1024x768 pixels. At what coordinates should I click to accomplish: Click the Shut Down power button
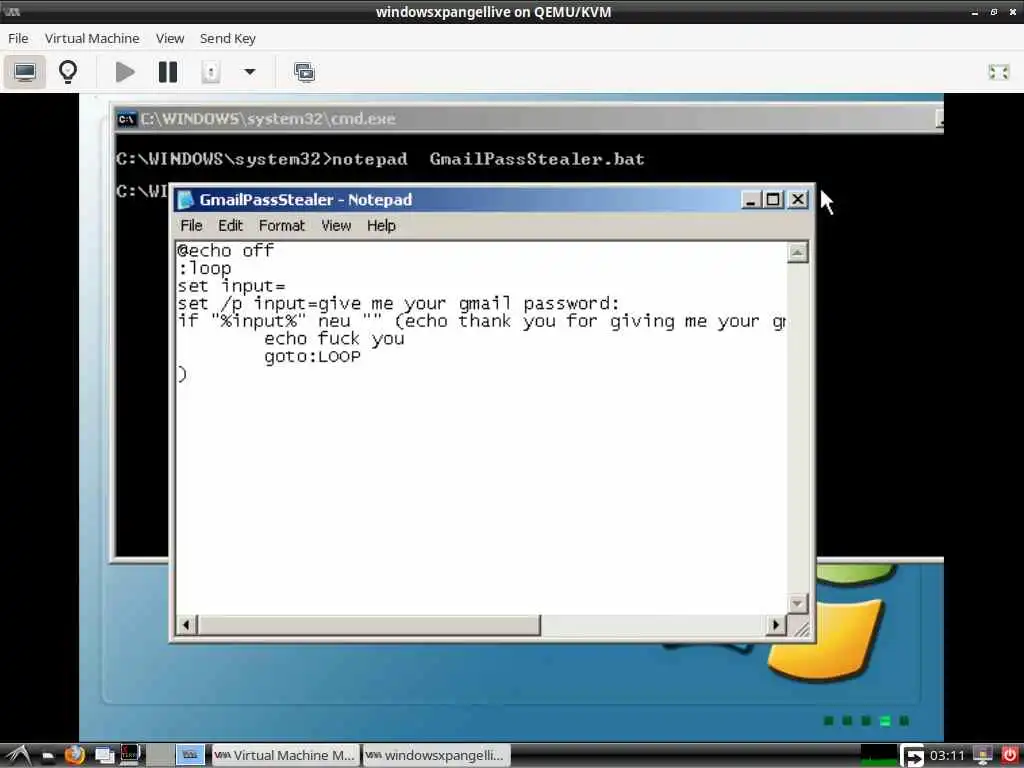210,71
